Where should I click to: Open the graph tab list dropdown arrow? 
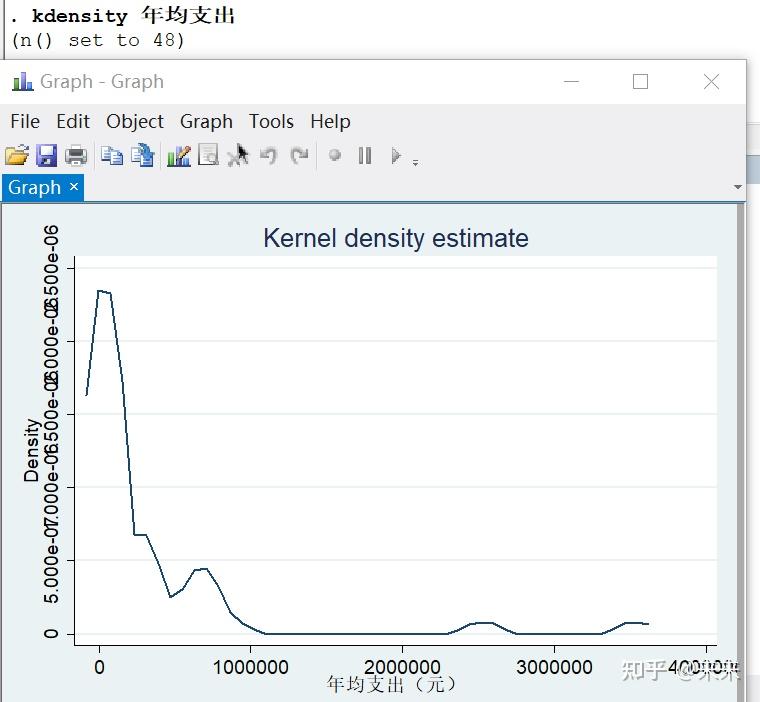(x=738, y=187)
